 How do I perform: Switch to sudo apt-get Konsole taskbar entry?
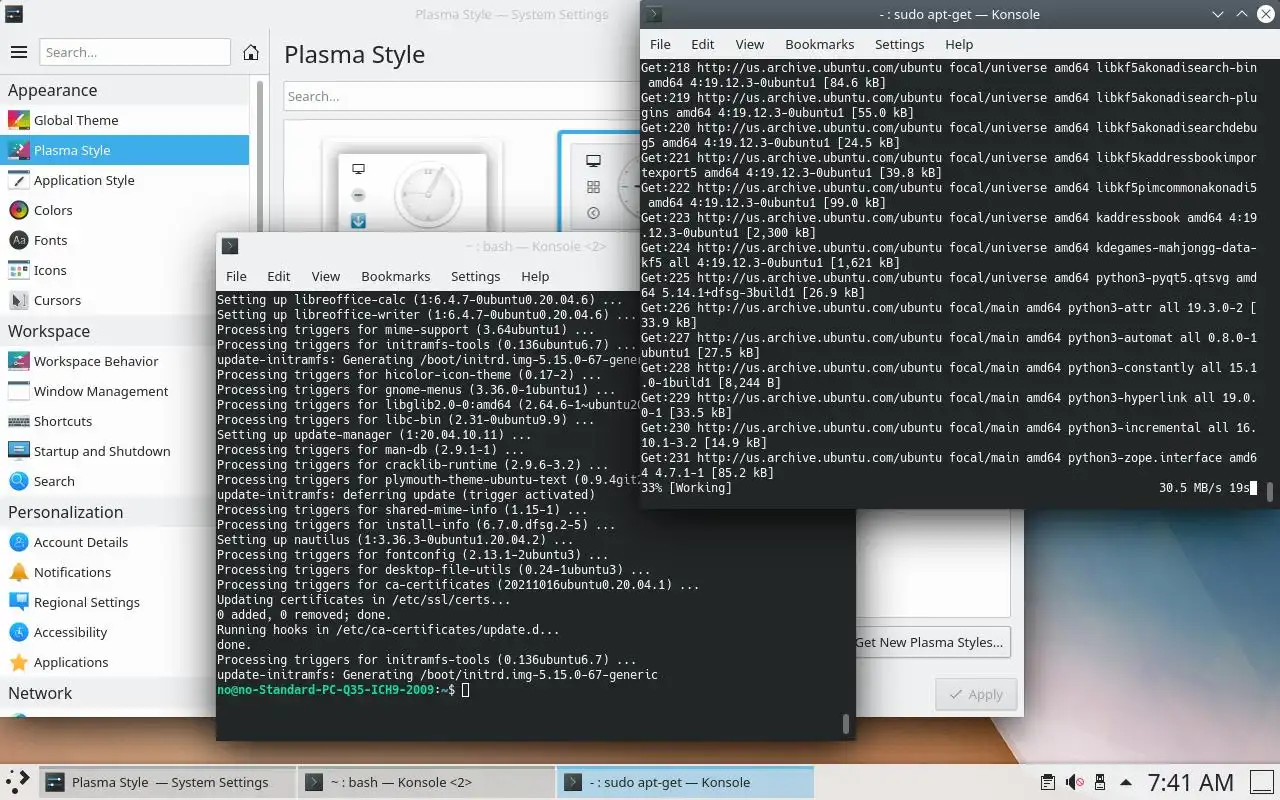click(686, 782)
